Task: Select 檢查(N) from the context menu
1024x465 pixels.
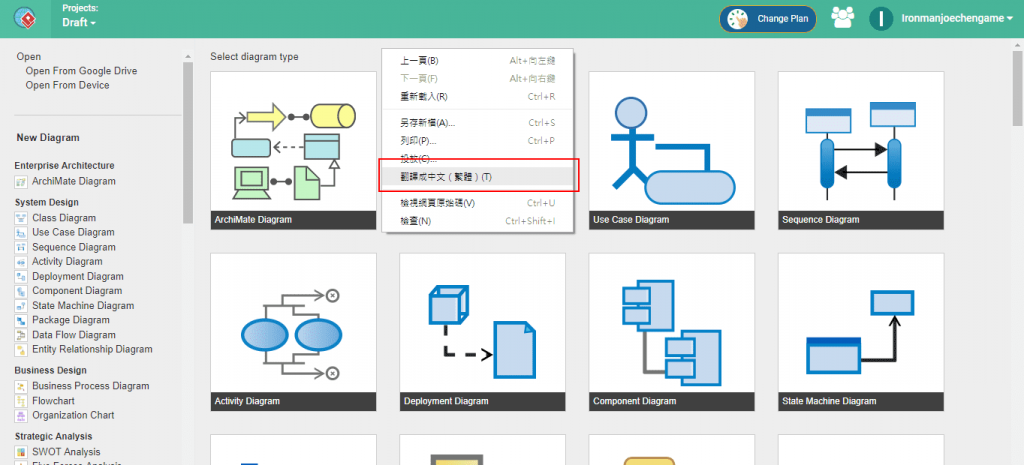Action: pos(477,221)
